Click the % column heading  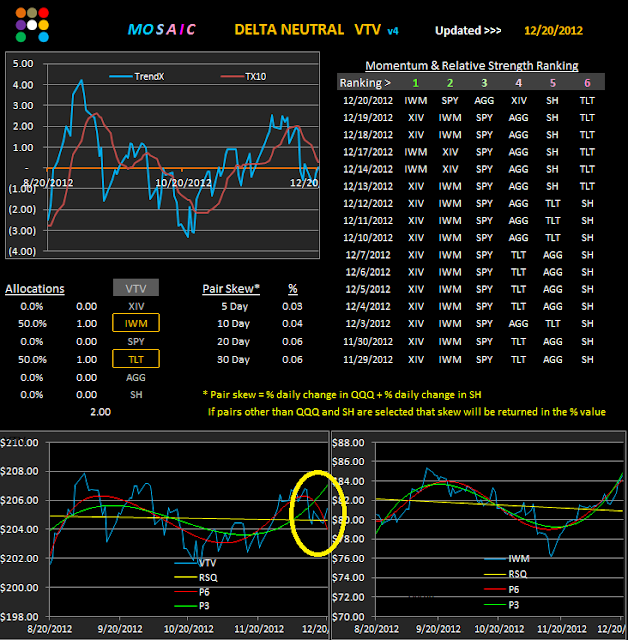tap(293, 289)
